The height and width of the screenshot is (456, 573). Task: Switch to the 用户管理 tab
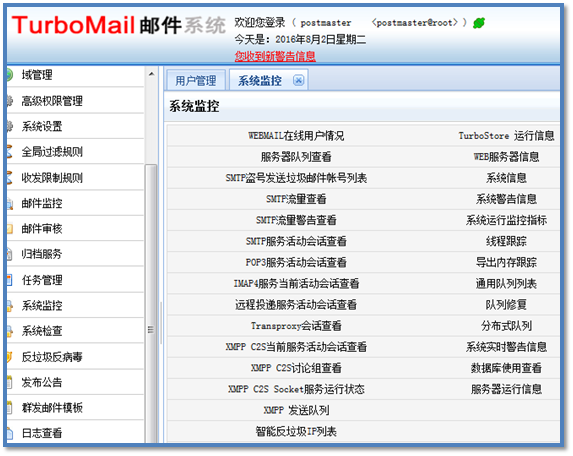pos(196,80)
